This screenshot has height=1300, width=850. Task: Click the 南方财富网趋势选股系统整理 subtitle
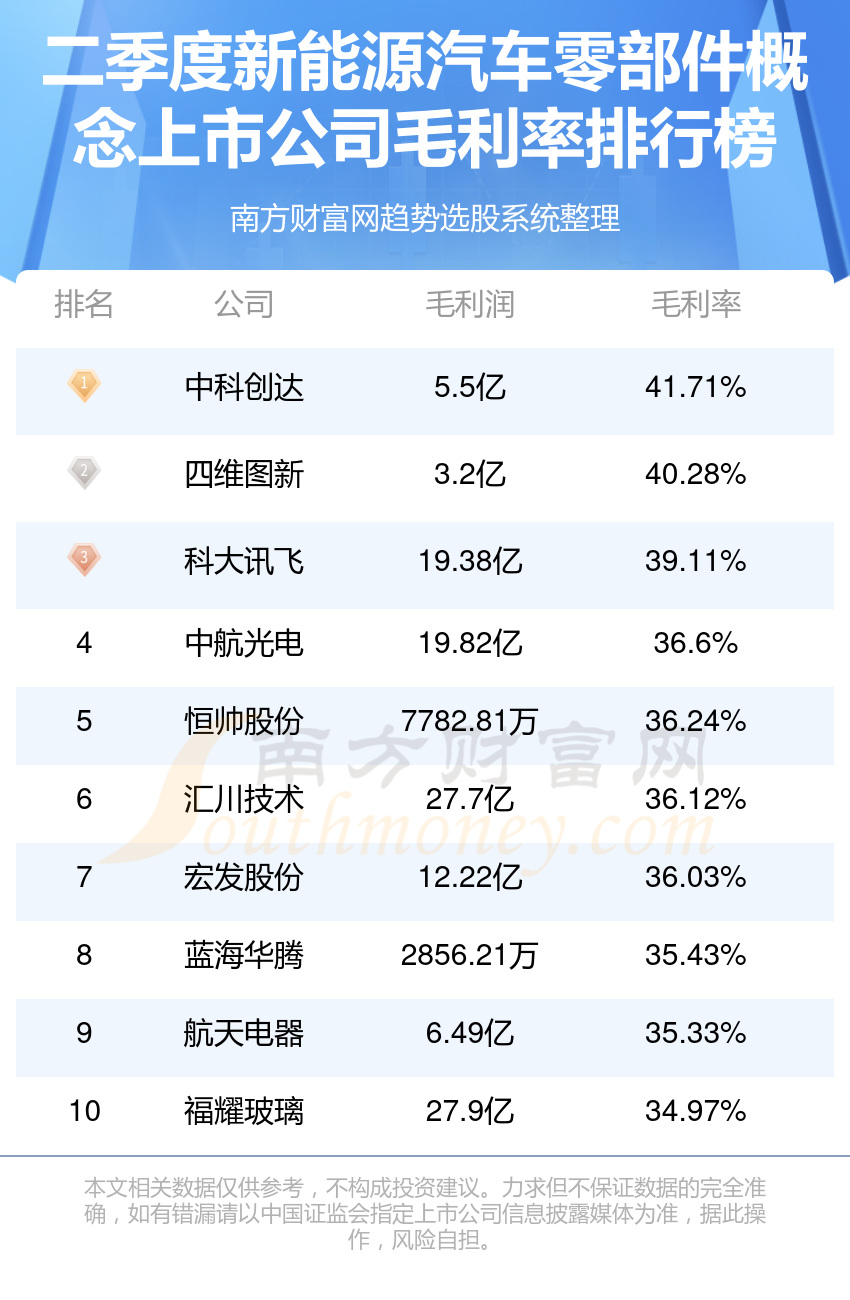coord(425,218)
